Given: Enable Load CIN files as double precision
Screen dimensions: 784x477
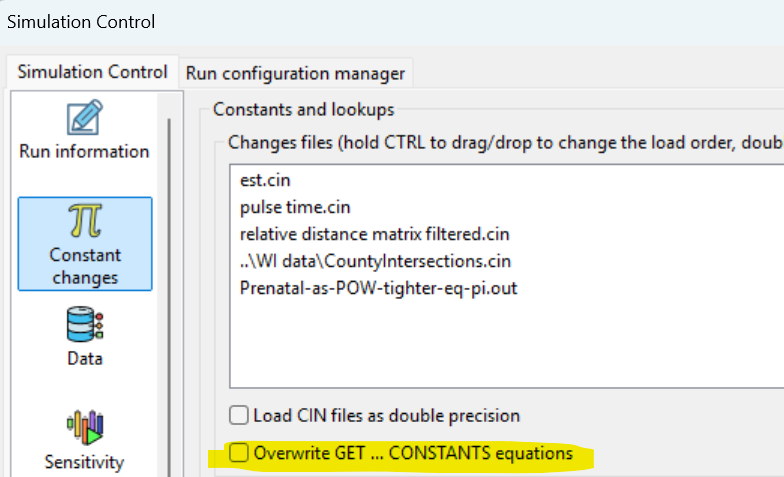Looking at the screenshot, I should pos(238,415).
